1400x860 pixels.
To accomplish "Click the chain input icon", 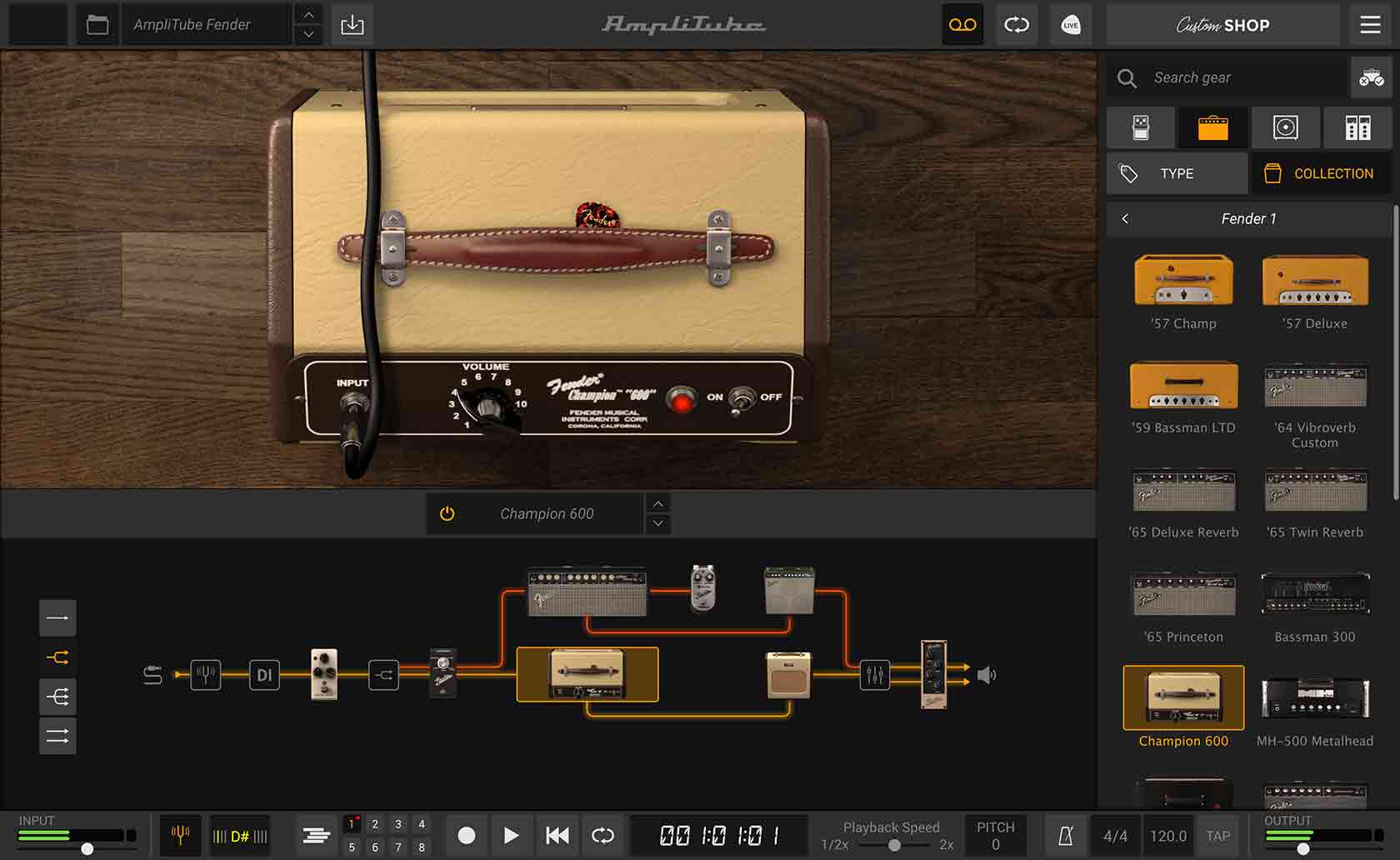I will tap(152, 674).
